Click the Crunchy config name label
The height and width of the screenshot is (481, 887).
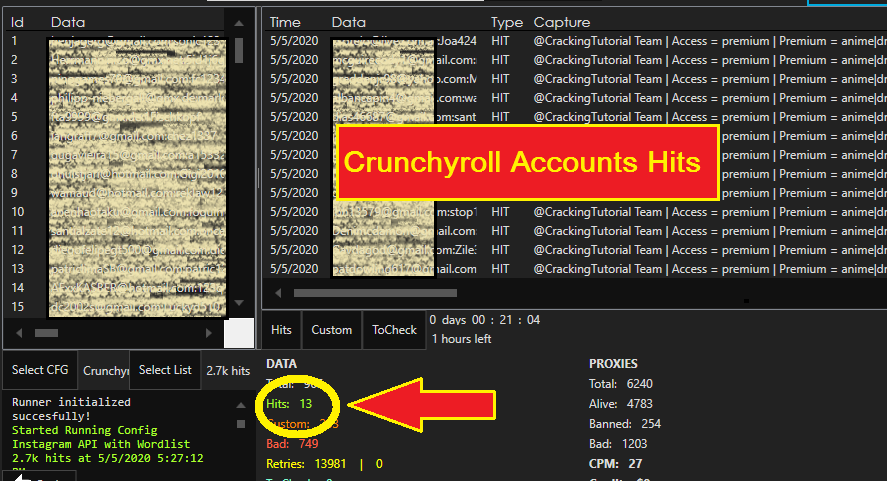(x=106, y=371)
